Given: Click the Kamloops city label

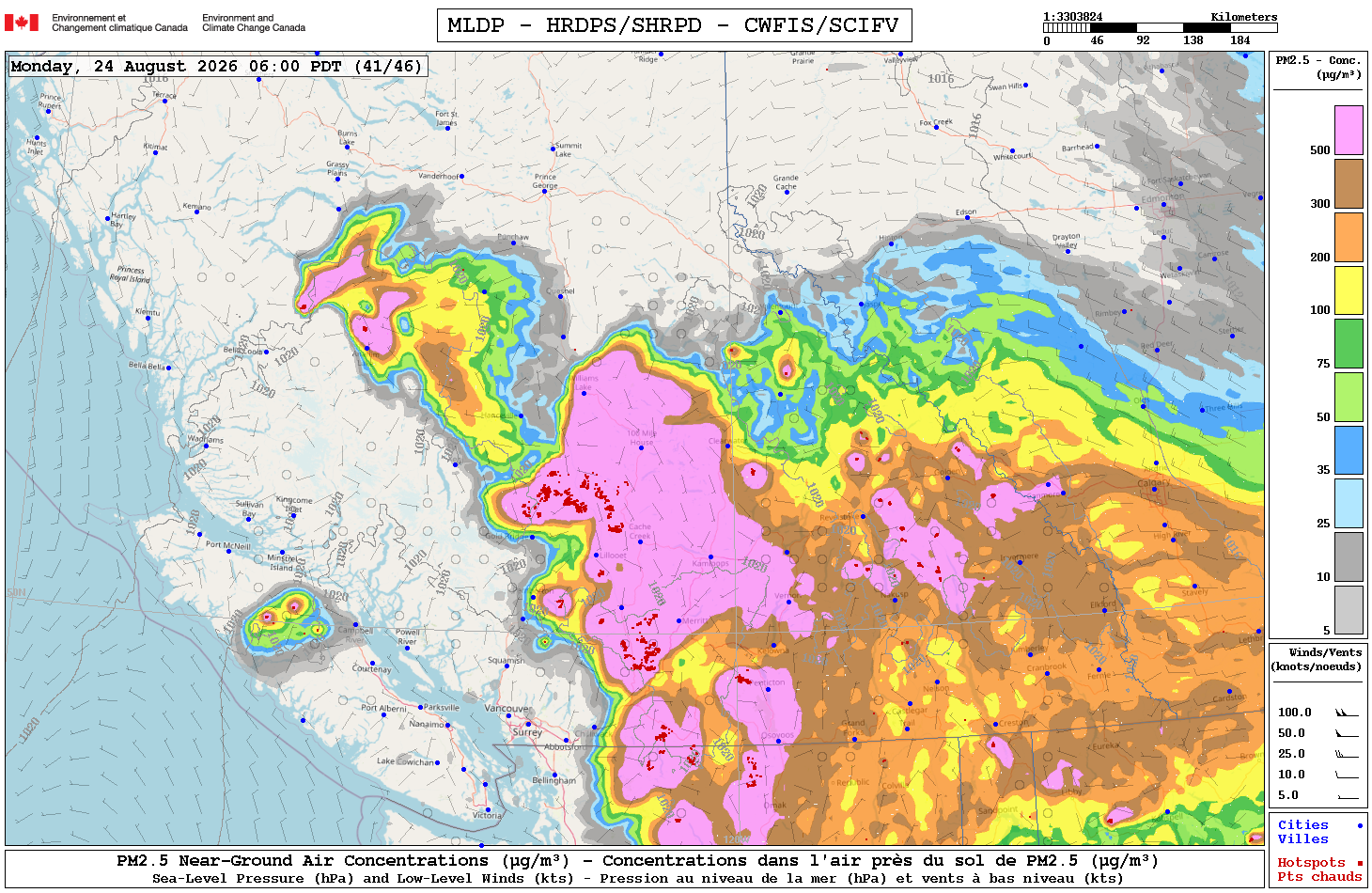Looking at the screenshot, I should [x=710, y=564].
